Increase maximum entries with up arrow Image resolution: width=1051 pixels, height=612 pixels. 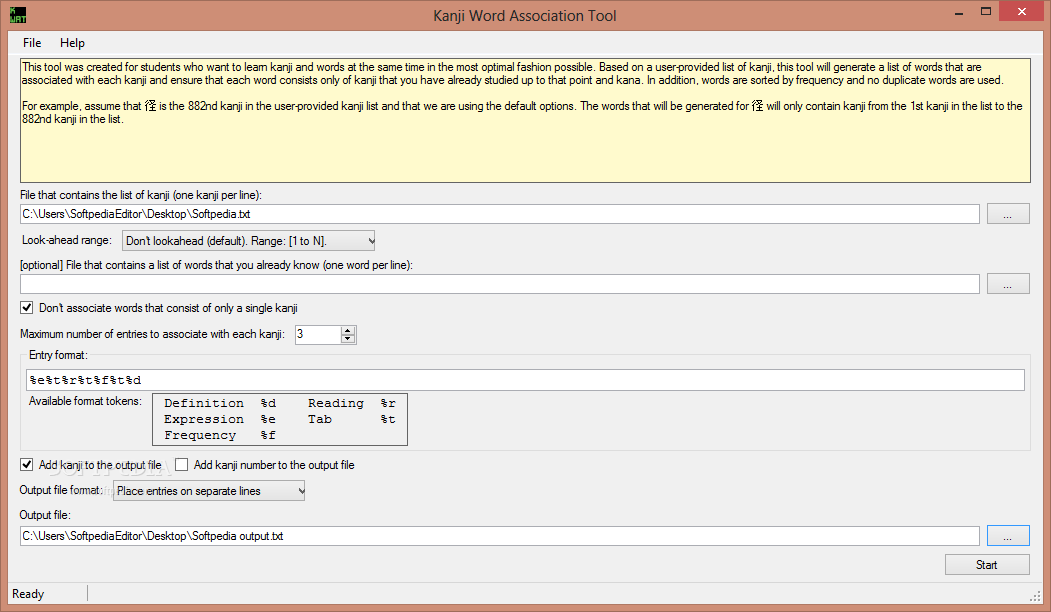(347, 330)
